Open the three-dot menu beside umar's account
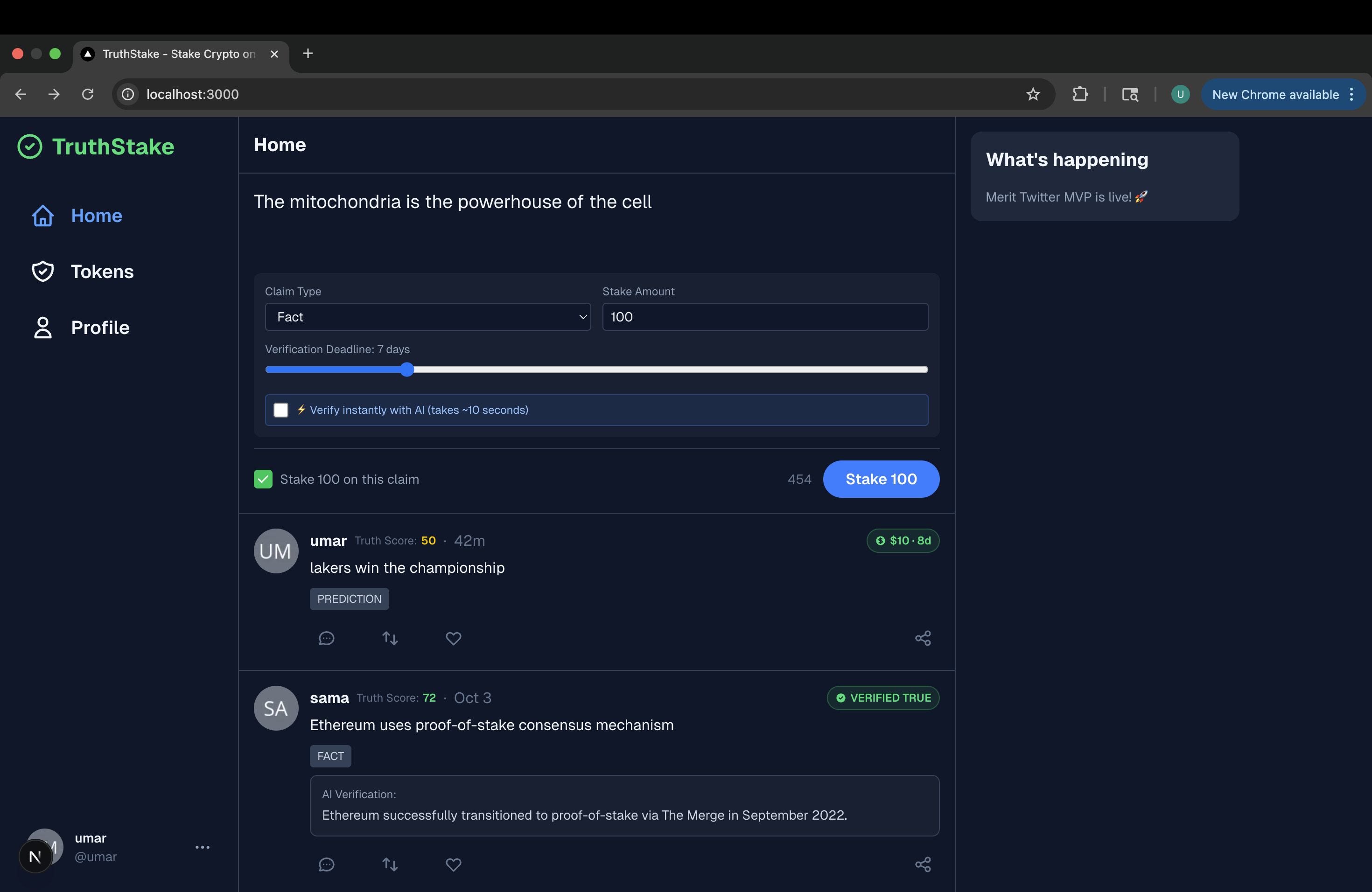The width and height of the screenshot is (1372, 892). (x=203, y=847)
